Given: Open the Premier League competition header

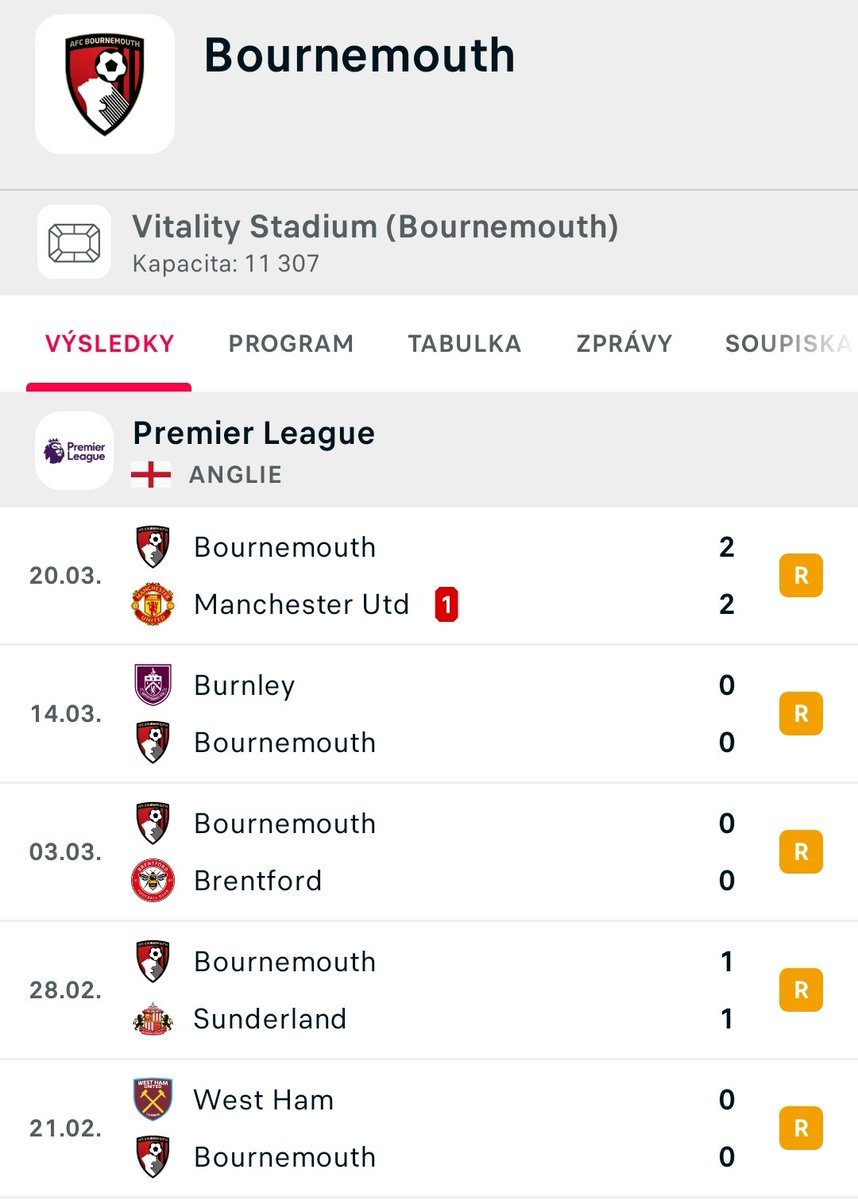Looking at the screenshot, I should [429, 450].
